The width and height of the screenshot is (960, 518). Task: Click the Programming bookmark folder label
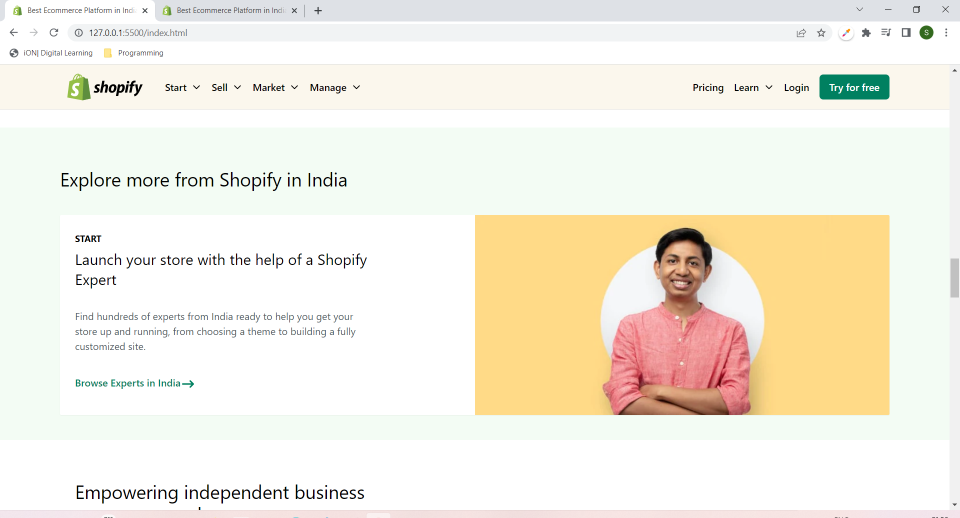[140, 53]
